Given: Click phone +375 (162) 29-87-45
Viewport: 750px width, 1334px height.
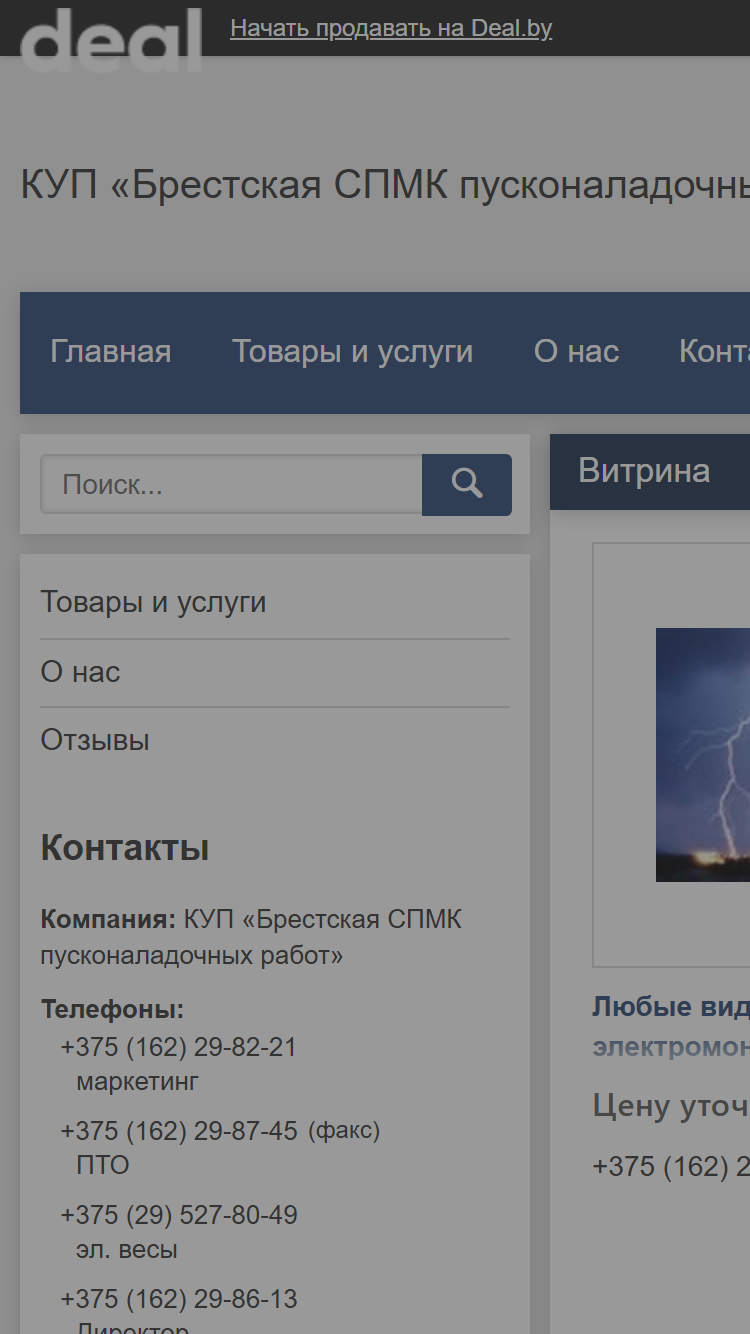Looking at the screenshot, I should coord(179,1131).
